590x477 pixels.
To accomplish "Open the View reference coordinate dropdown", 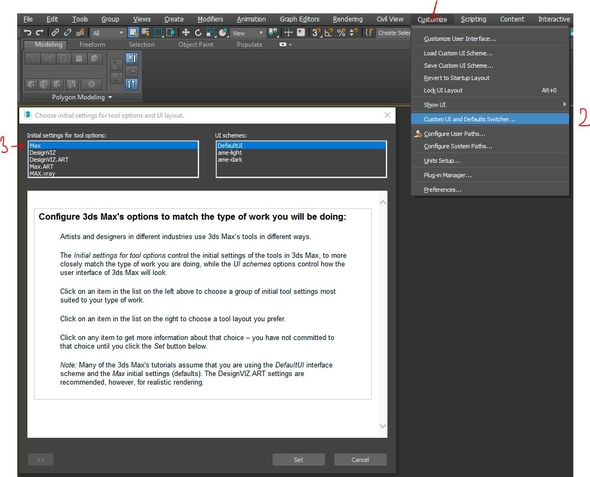I will pos(247,33).
